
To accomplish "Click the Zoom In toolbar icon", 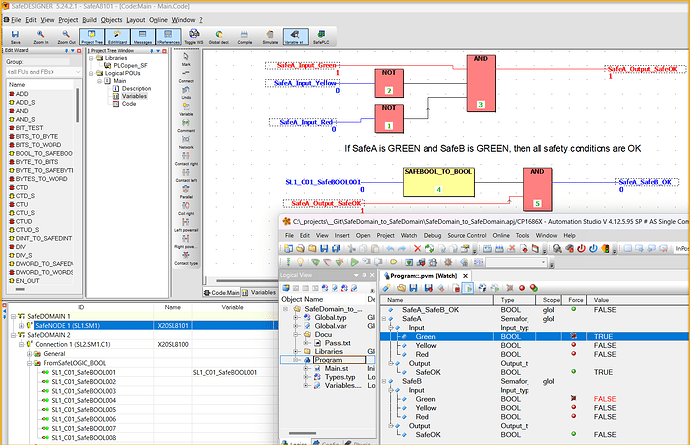I will 42,35.
